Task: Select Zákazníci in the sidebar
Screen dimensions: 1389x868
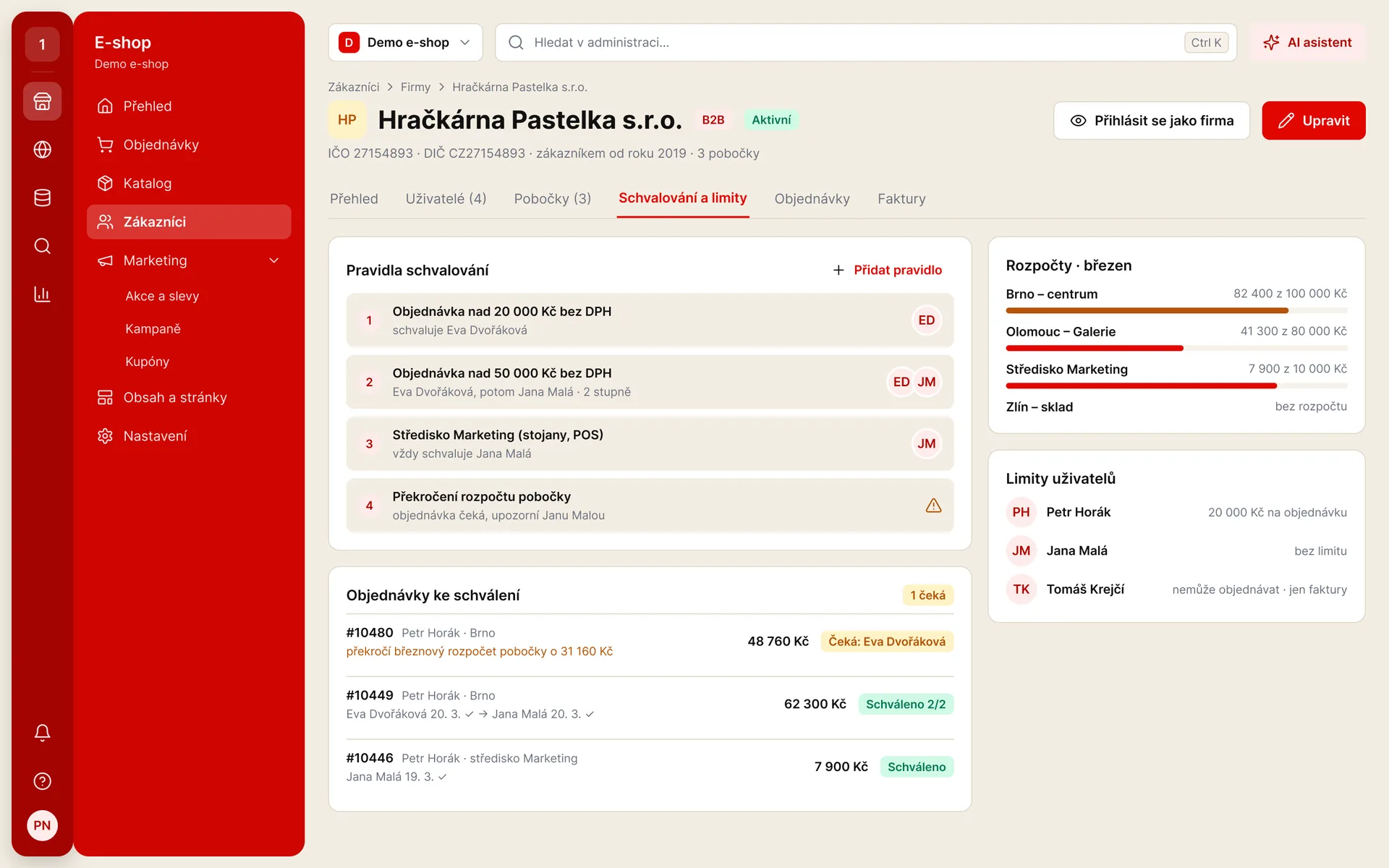Action: click(x=189, y=222)
